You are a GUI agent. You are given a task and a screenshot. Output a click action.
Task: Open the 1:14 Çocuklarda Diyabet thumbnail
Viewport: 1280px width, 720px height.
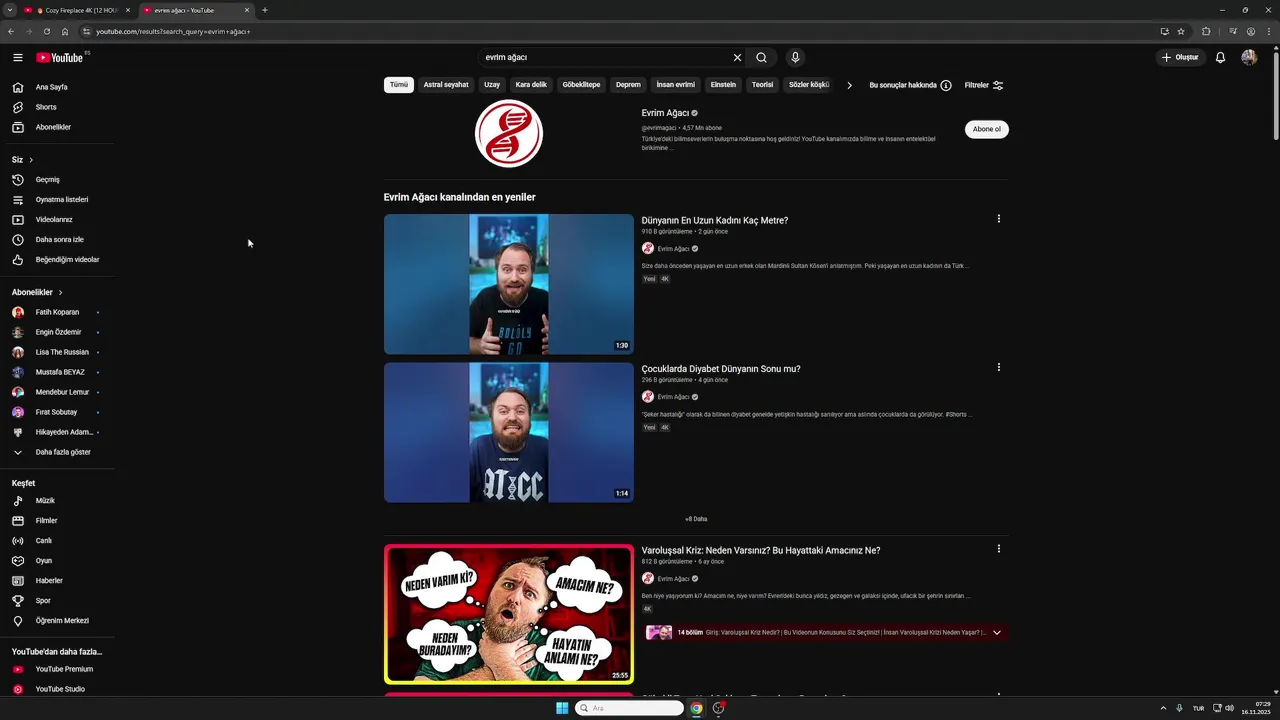point(509,432)
